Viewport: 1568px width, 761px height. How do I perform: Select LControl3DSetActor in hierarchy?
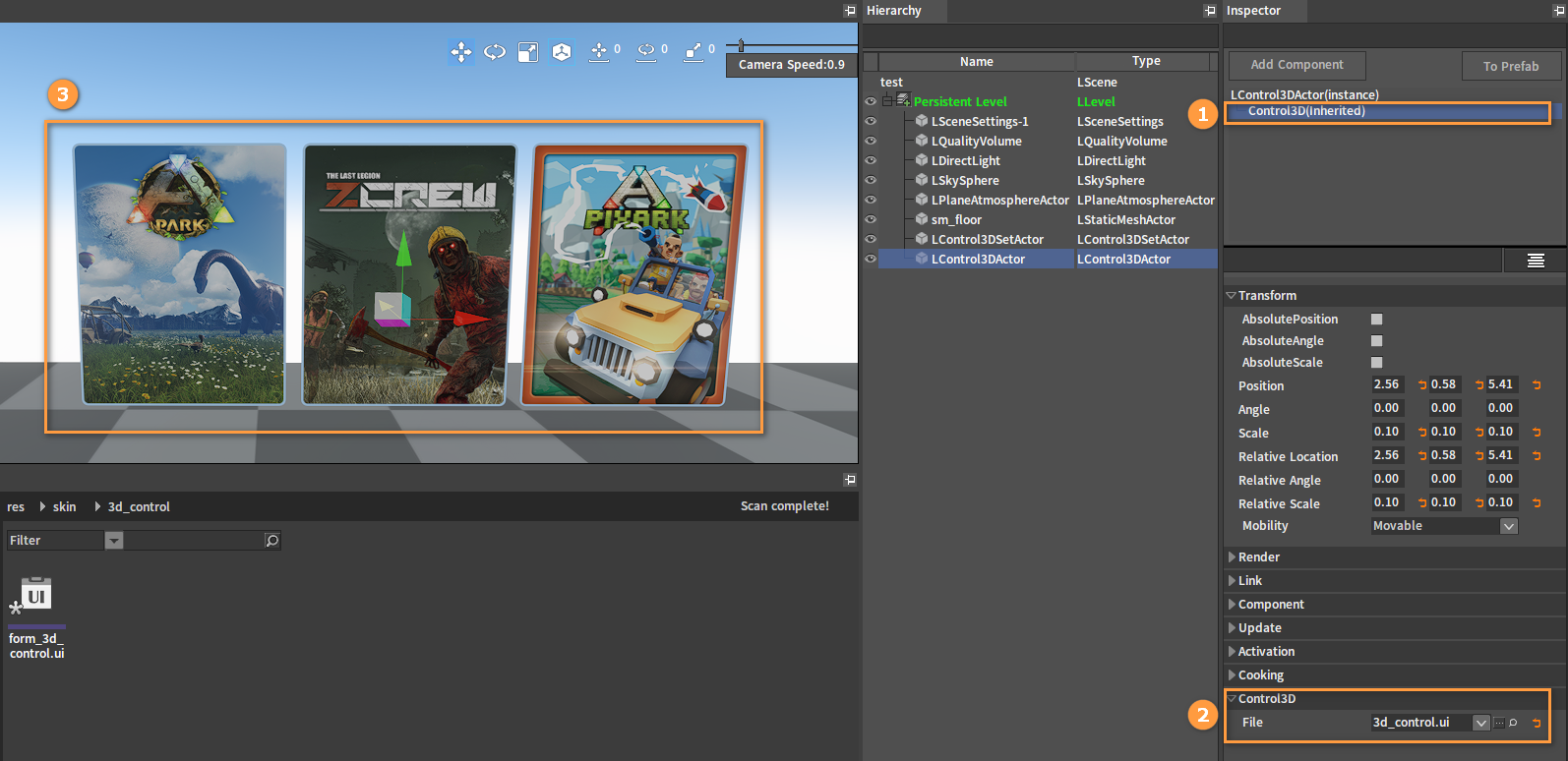(988, 239)
